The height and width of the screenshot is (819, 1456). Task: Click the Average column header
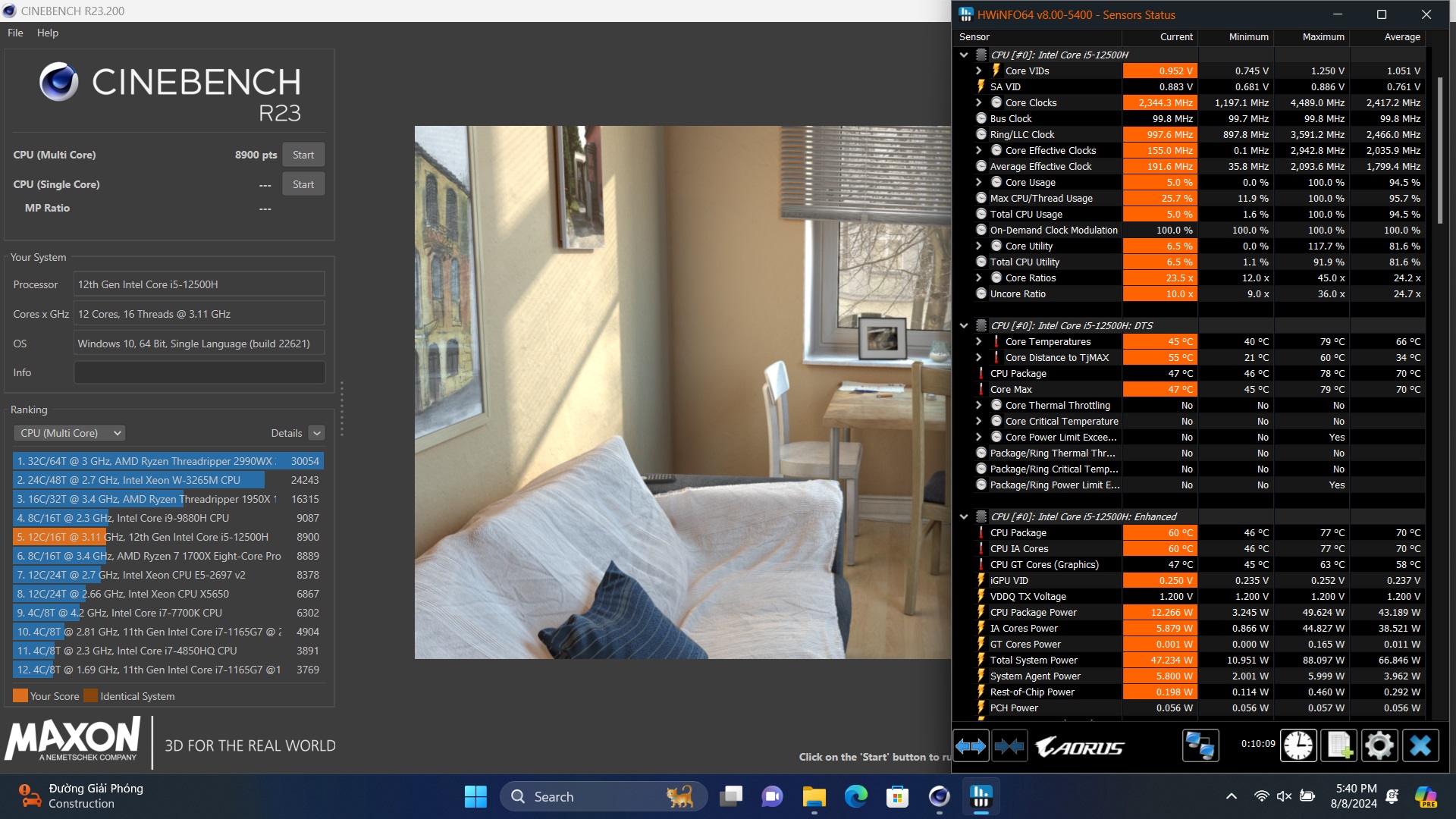click(1387, 36)
